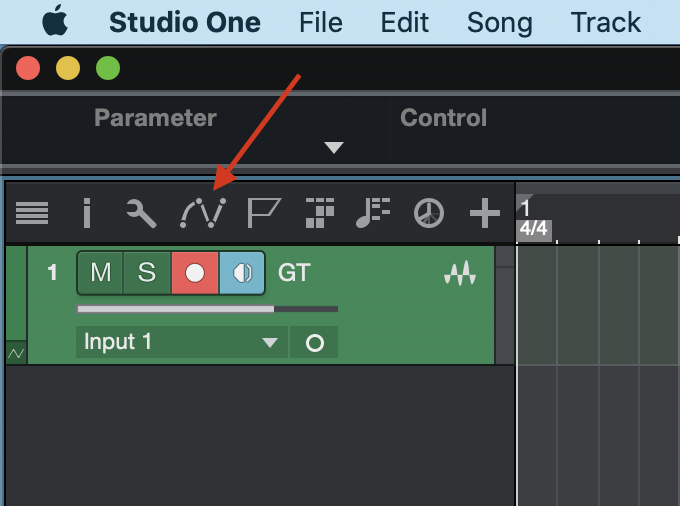Open the chord track note icon
Viewport: 680px width, 506px height.
coord(373,212)
